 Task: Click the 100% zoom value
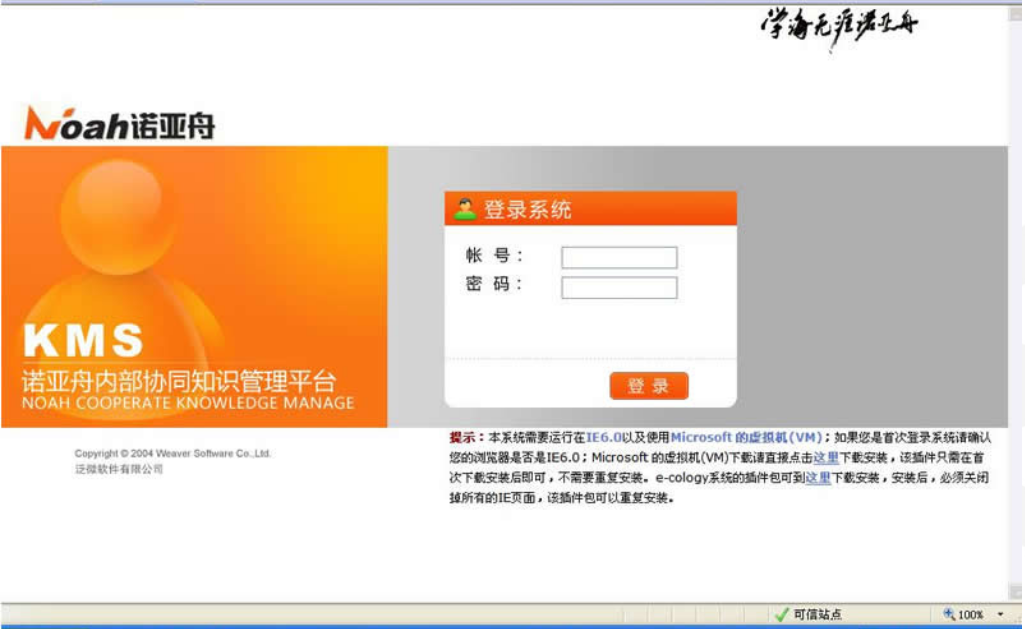pyautogui.click(x=971, y=615)
